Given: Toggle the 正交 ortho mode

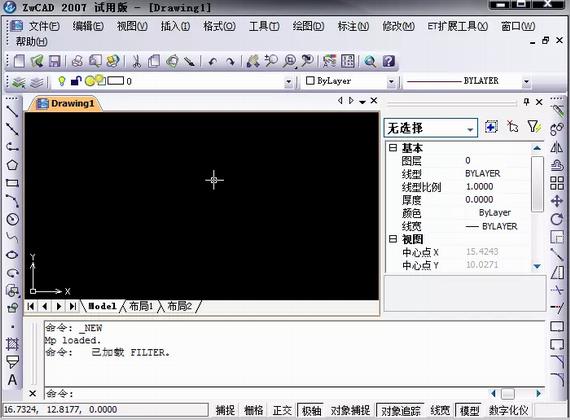Looking at the screenshot, I should pos(282,411).
